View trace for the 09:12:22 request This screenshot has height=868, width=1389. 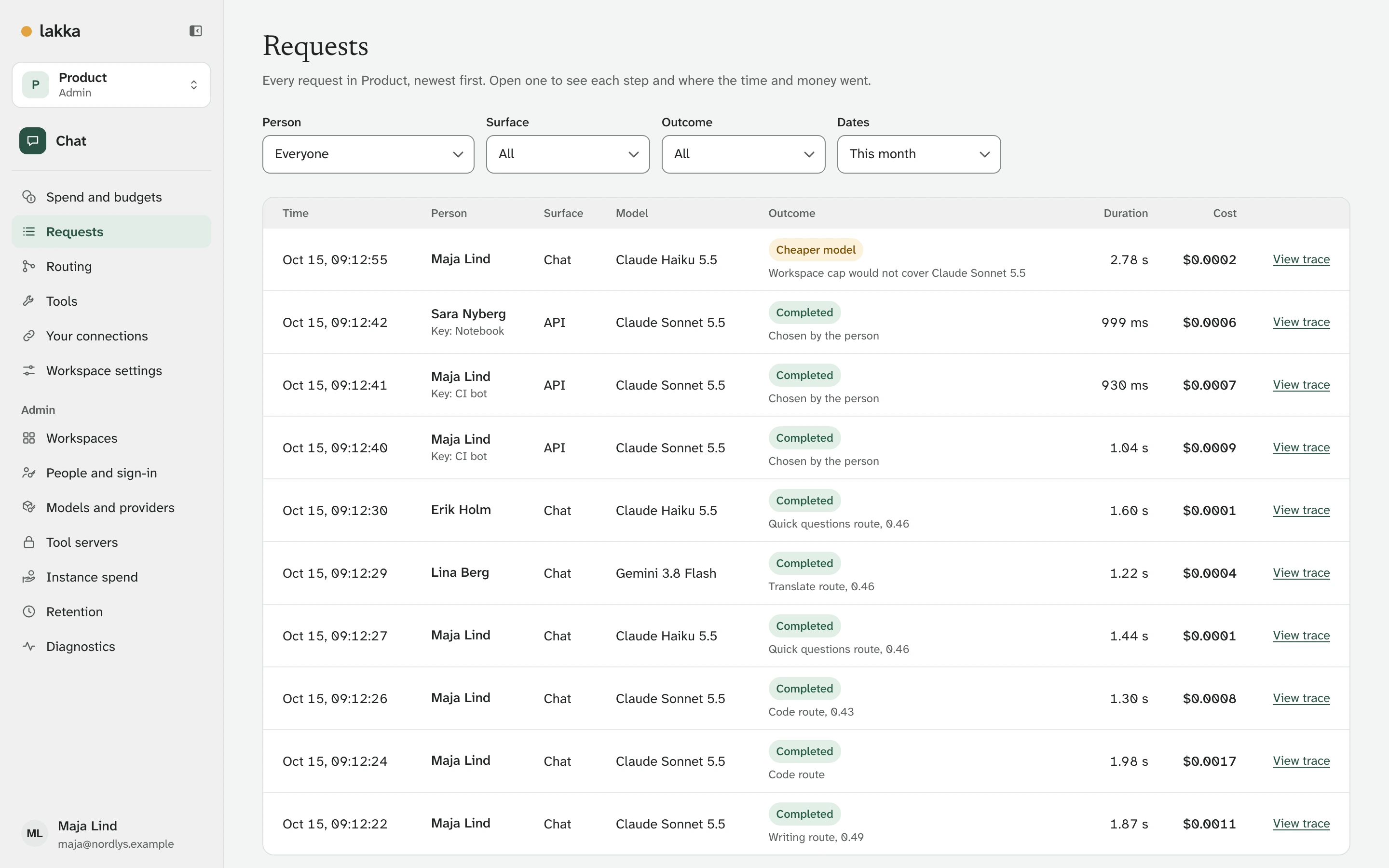click(x=1301, y=823)
